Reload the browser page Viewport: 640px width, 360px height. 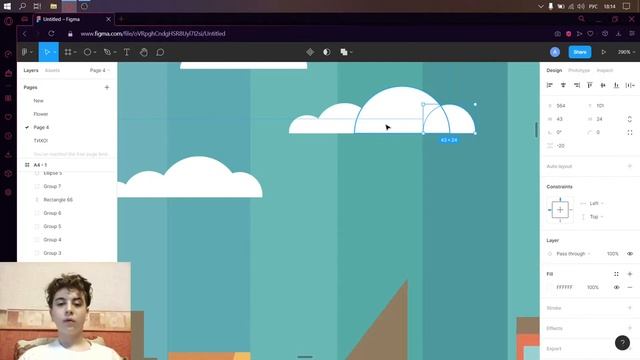51,33
